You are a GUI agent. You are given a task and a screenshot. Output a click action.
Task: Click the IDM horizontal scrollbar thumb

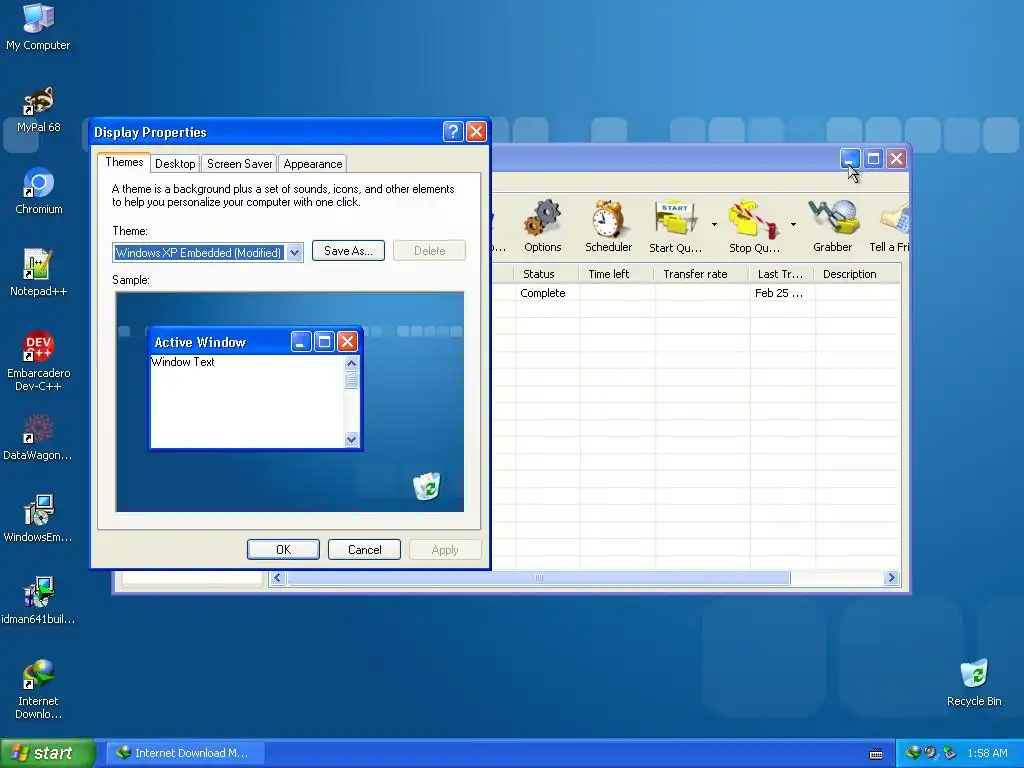point(539,578)
